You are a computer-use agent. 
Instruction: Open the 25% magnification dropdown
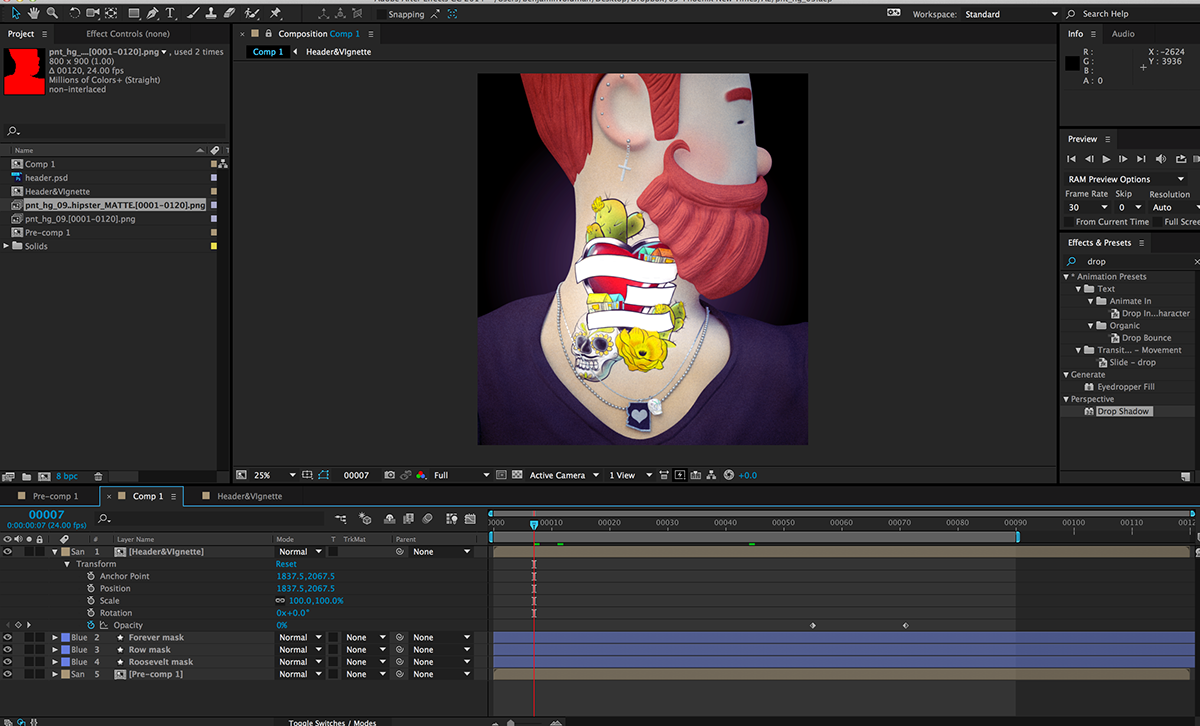[275, 475]
